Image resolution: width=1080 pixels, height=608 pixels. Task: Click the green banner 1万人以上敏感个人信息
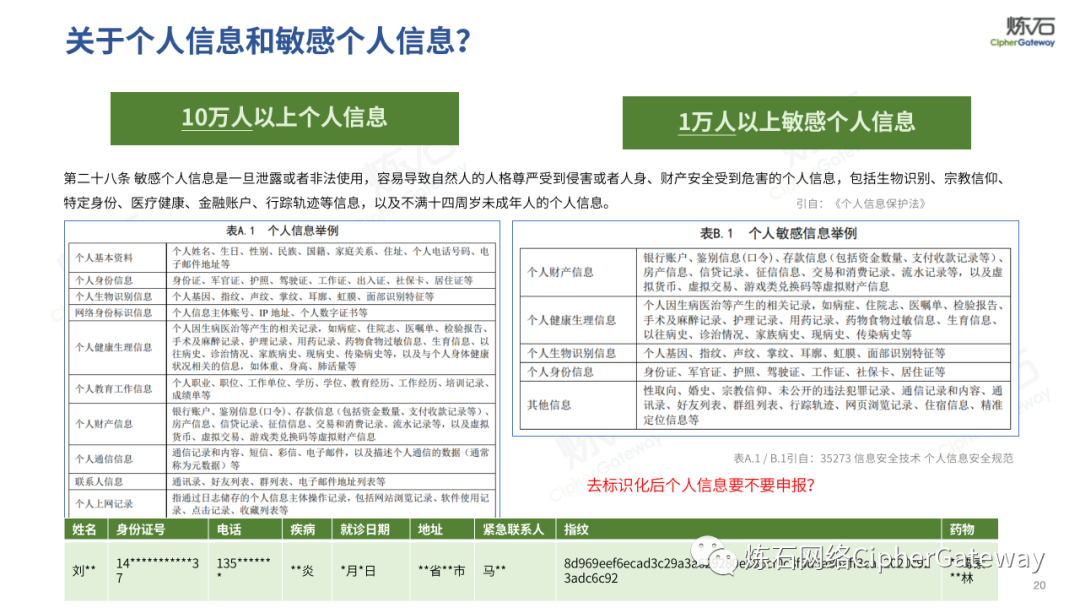(x=796, y=123)
